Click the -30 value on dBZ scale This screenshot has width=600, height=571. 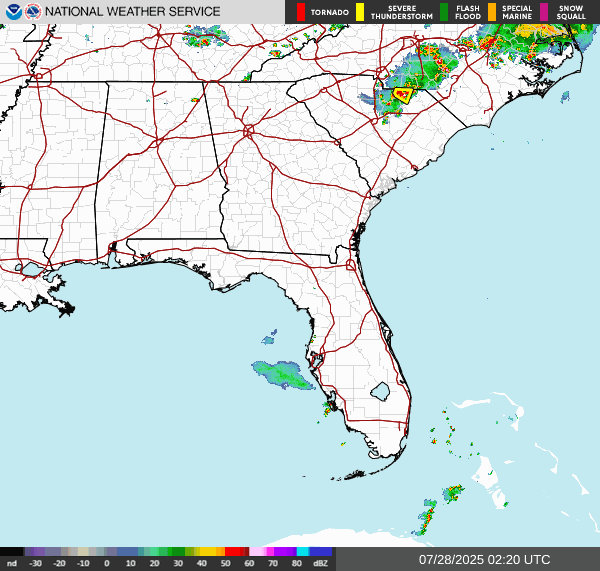35,563
